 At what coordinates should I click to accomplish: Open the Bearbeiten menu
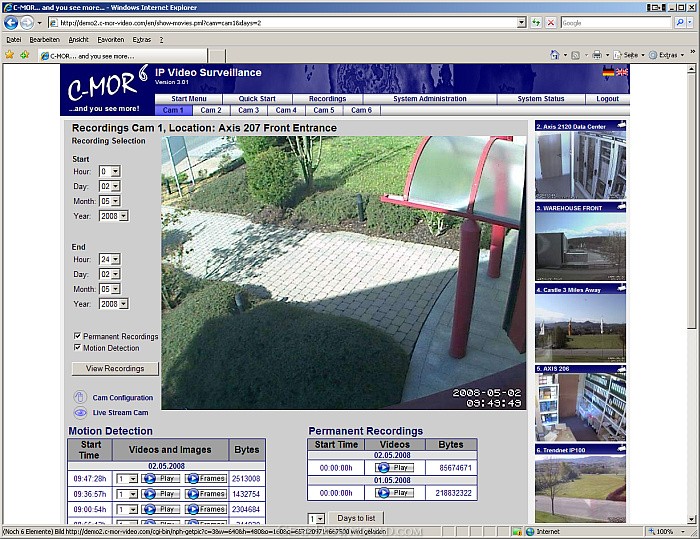45,40
